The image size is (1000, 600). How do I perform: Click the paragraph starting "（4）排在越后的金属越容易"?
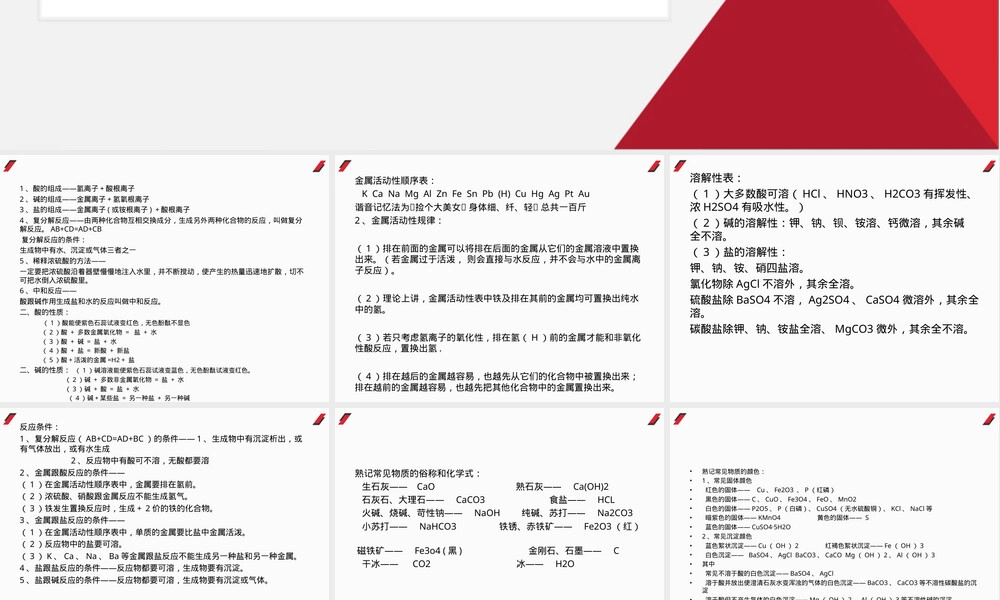[x=496, y=382]
